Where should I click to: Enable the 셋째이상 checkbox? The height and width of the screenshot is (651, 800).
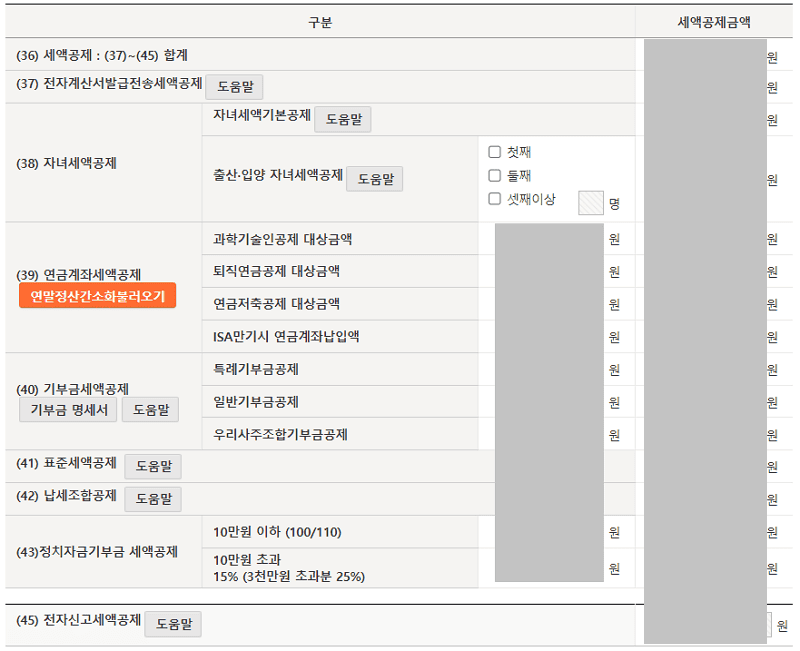tap(494, 199)
